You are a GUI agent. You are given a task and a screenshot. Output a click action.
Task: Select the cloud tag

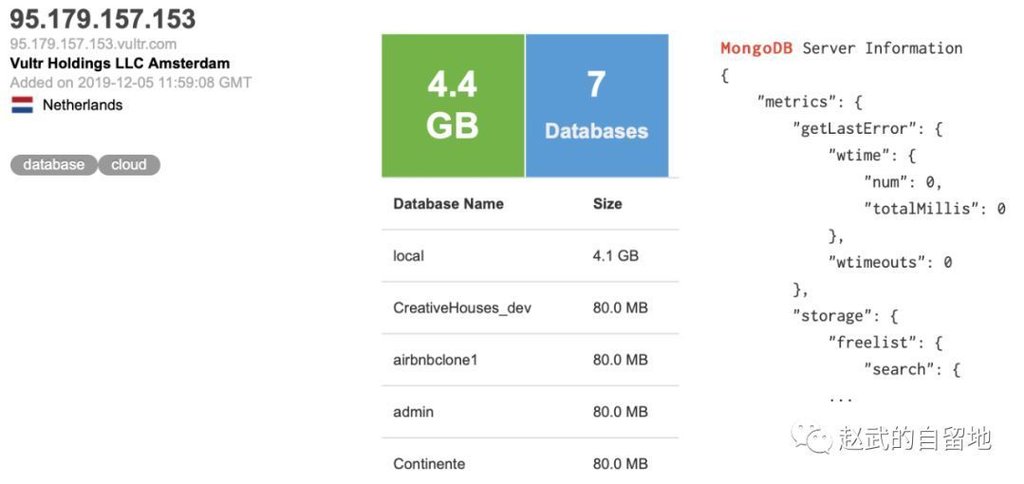pos(129,165)
